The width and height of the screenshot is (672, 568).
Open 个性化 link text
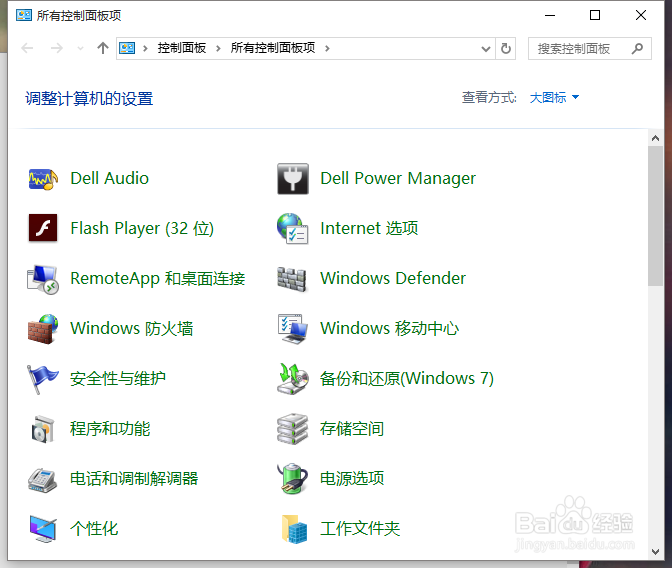click(94, 529)
